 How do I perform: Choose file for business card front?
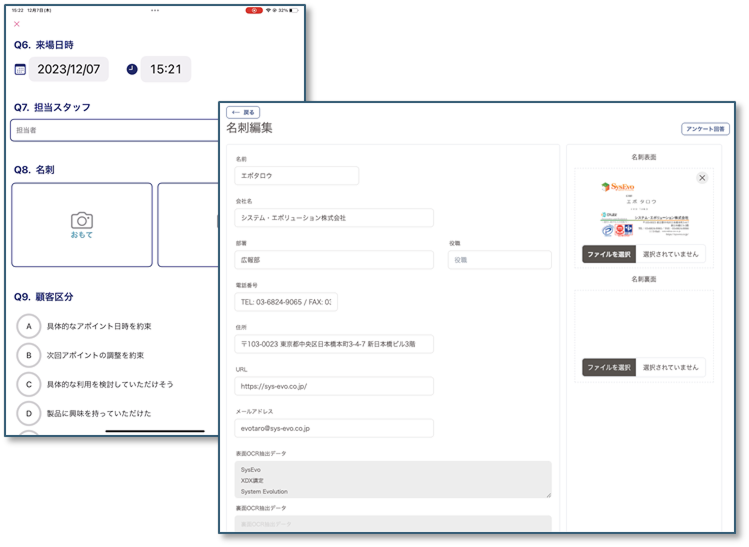pos(609,255)
